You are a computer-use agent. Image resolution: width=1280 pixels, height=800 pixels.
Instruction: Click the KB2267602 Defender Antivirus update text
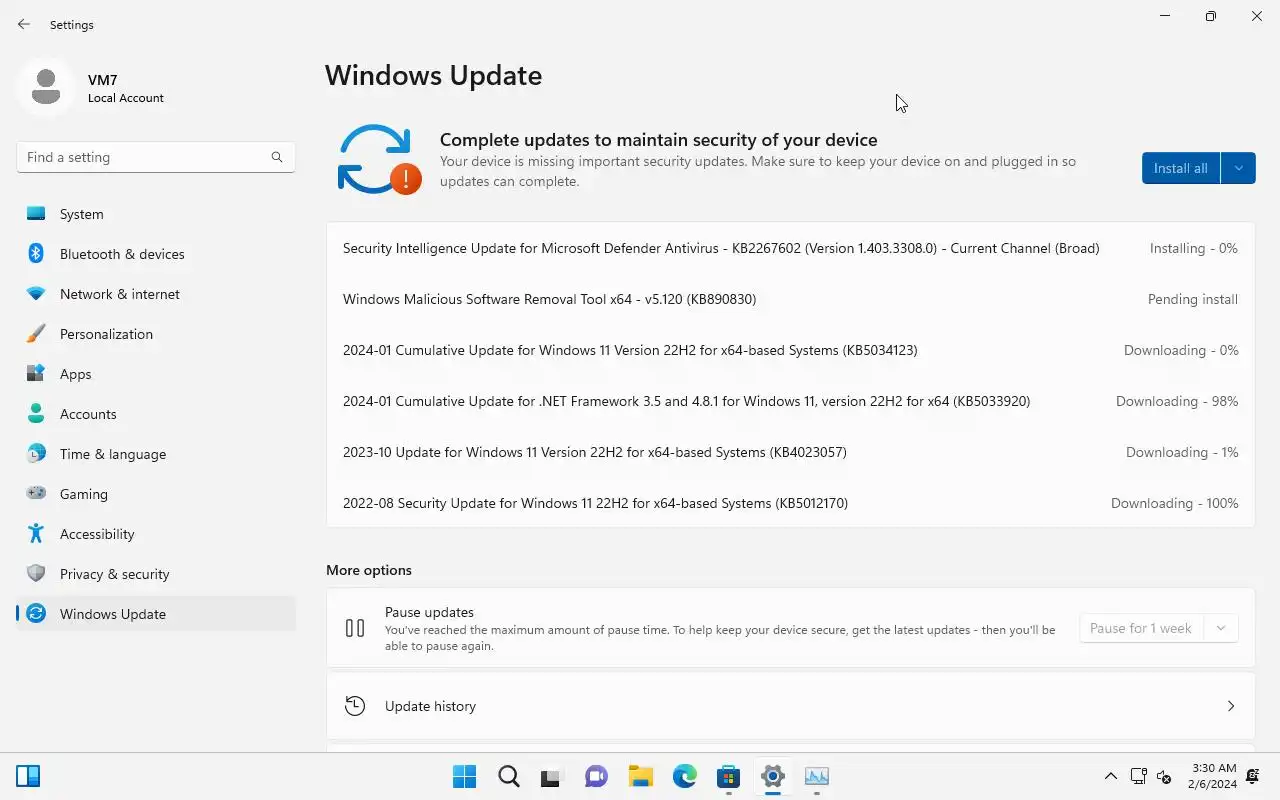pyautogui.click(x=721, y=248)
